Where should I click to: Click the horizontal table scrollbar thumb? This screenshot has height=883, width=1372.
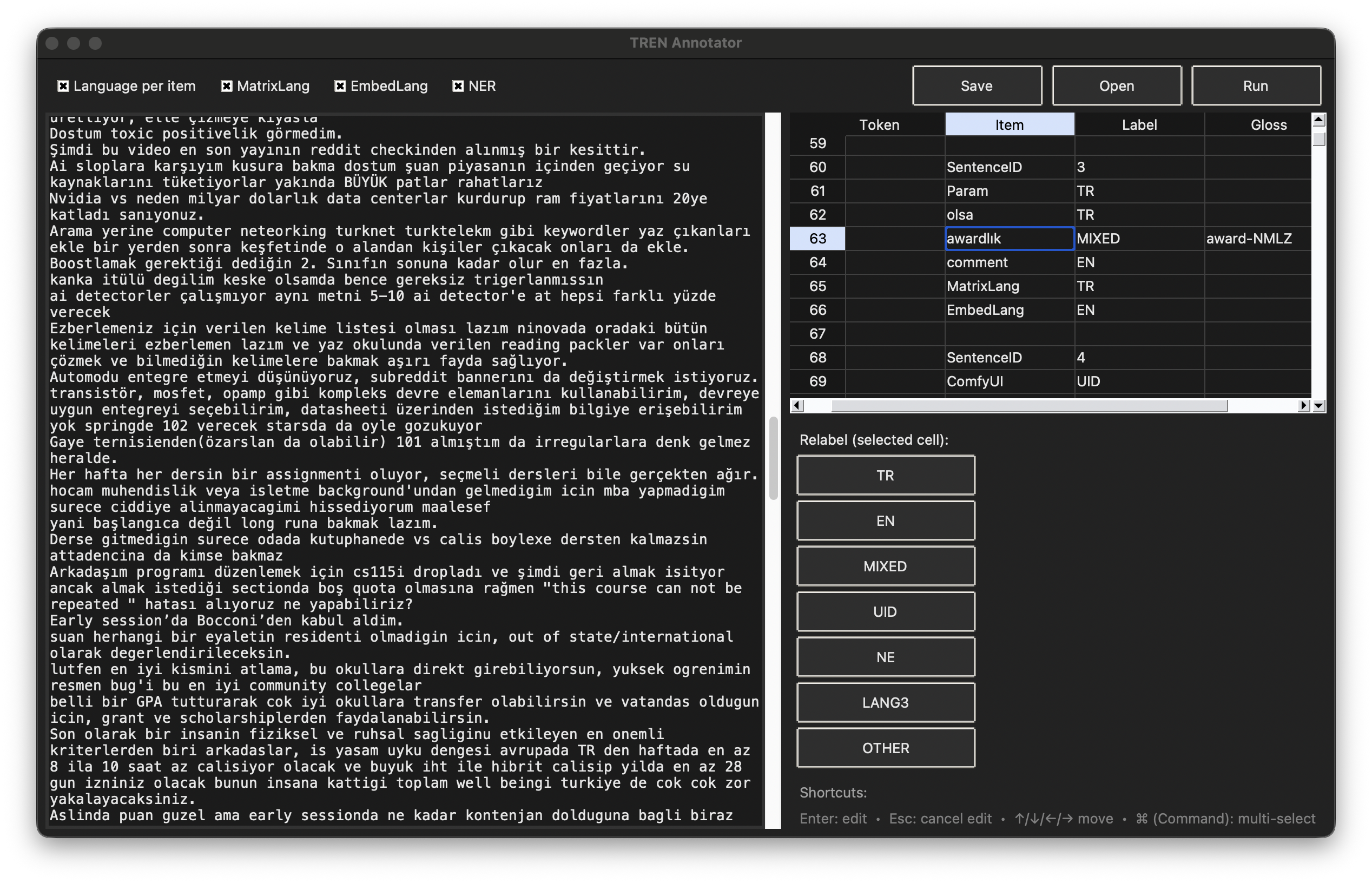pos(1028,405)
